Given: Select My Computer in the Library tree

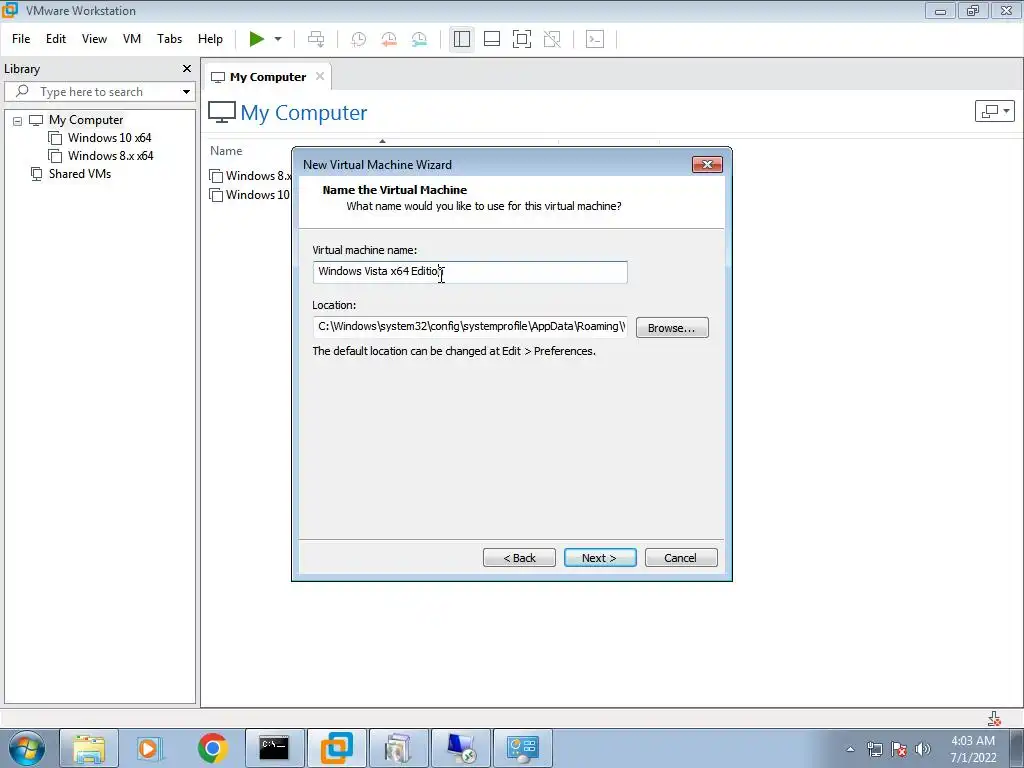Looking at the screenshot, I should click(86, 120).
